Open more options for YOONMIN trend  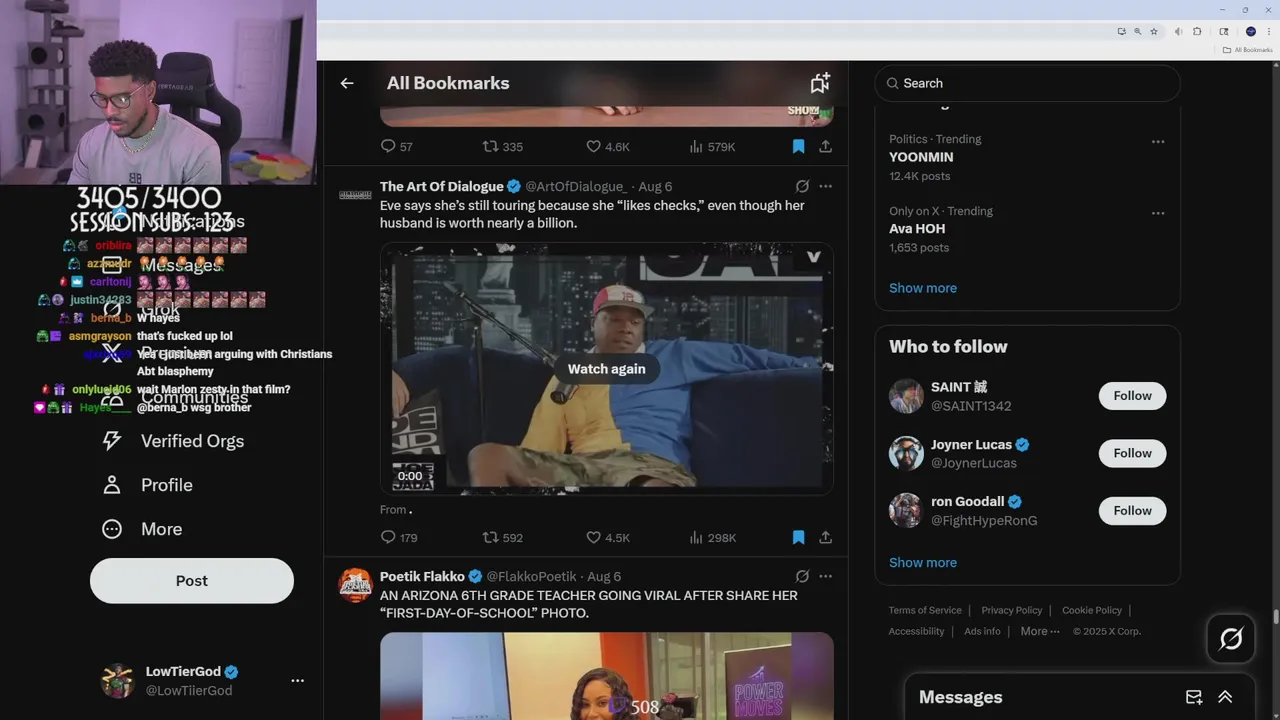coord(1158,141)
